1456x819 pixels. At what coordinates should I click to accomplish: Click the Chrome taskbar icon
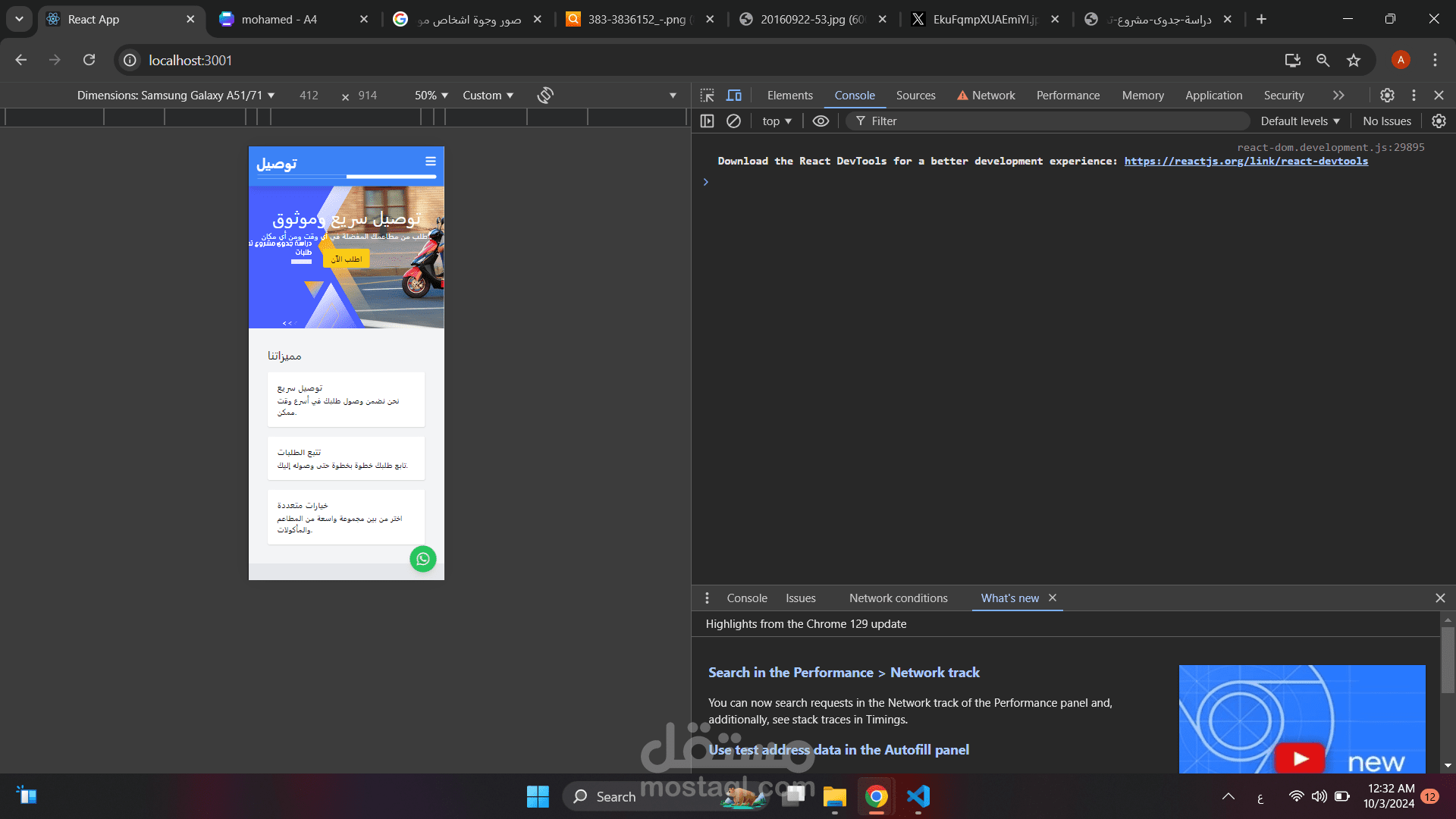[x=877, y=796]
